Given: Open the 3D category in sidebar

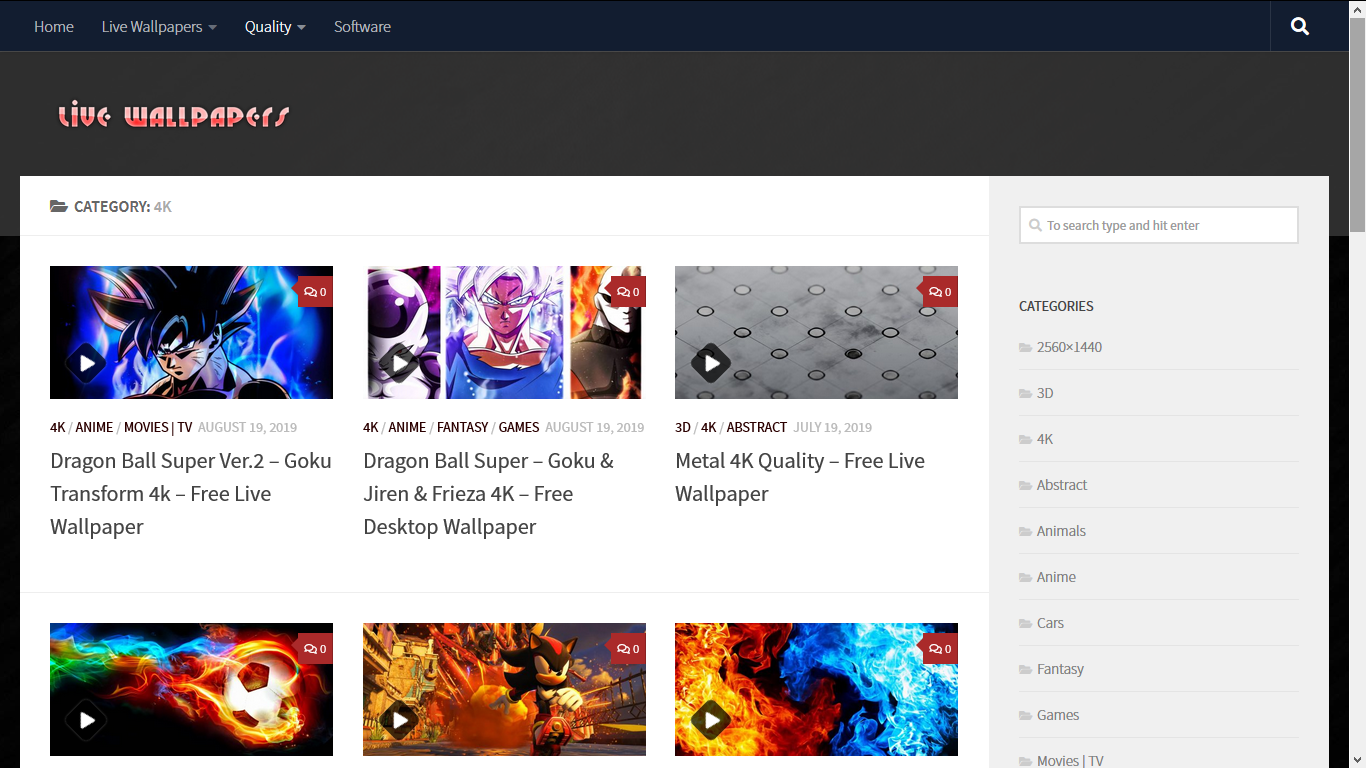Looking at the screenshot, I should pyautogui.click(x=1045, y=393).
